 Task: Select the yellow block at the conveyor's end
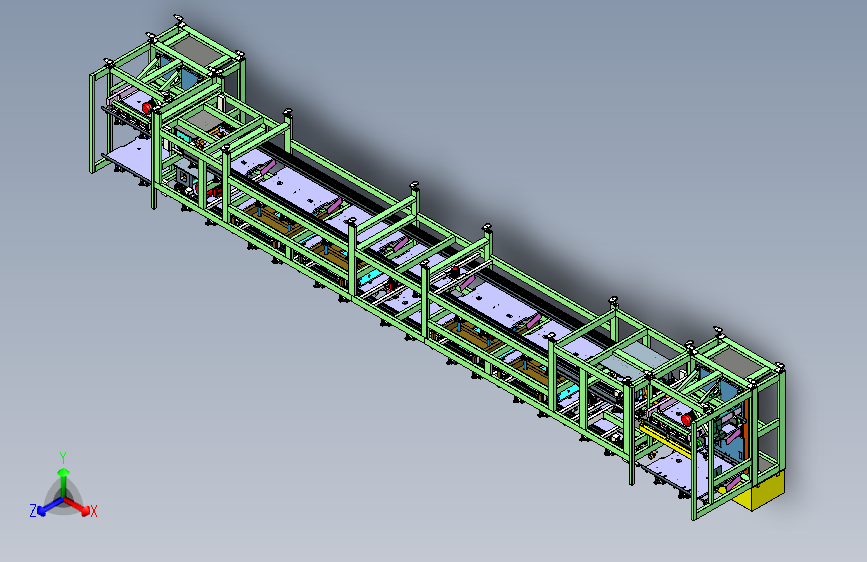760,492
